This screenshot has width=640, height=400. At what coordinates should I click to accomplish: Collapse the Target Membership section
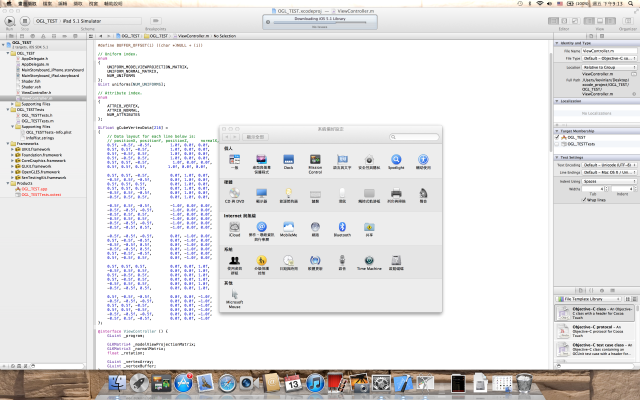[557, 131]
